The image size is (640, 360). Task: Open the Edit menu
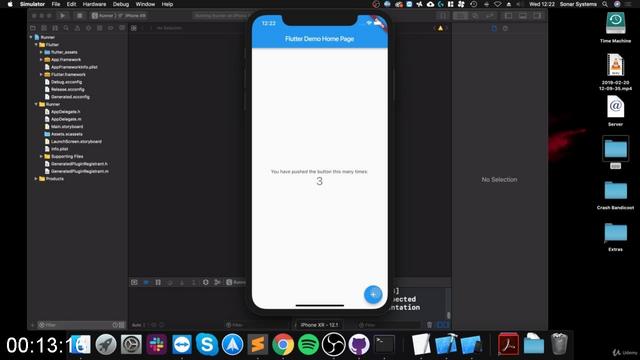pyautogui.click(x=71, y=4)
